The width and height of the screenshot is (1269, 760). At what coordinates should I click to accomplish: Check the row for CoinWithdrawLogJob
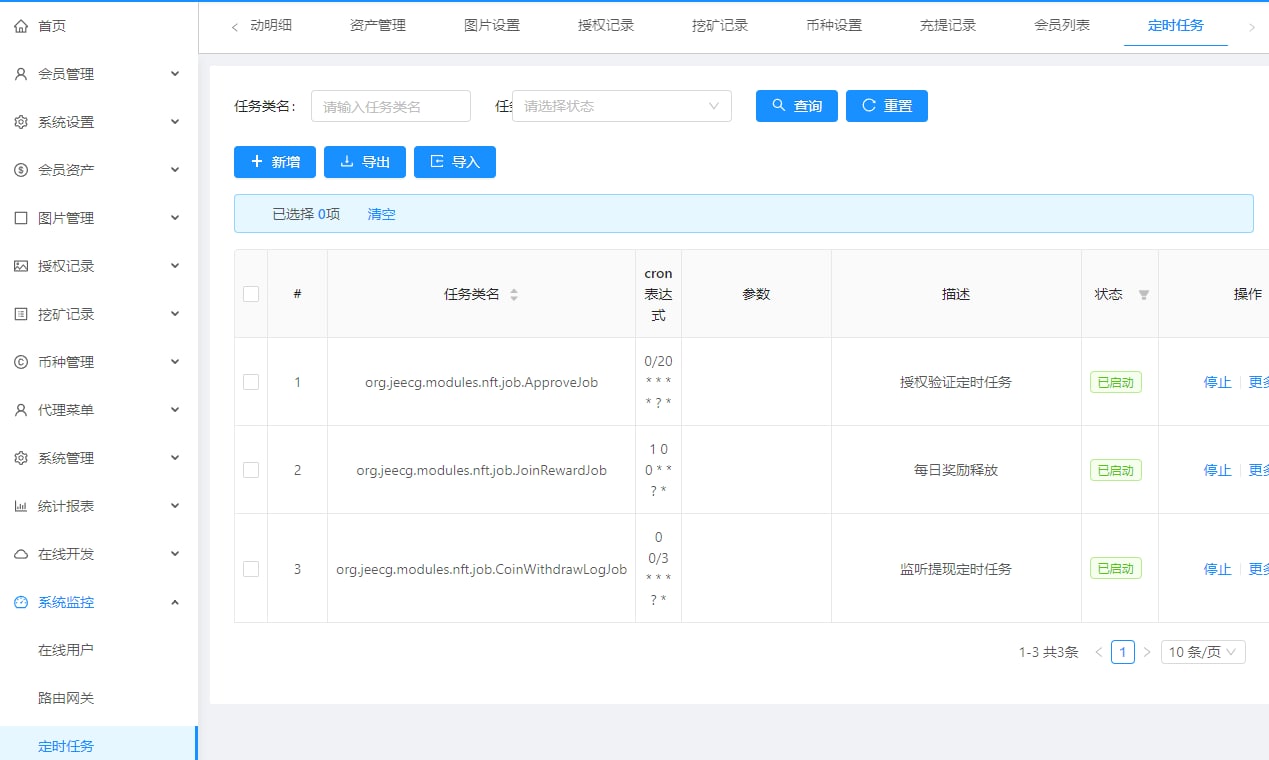point(251,569)
